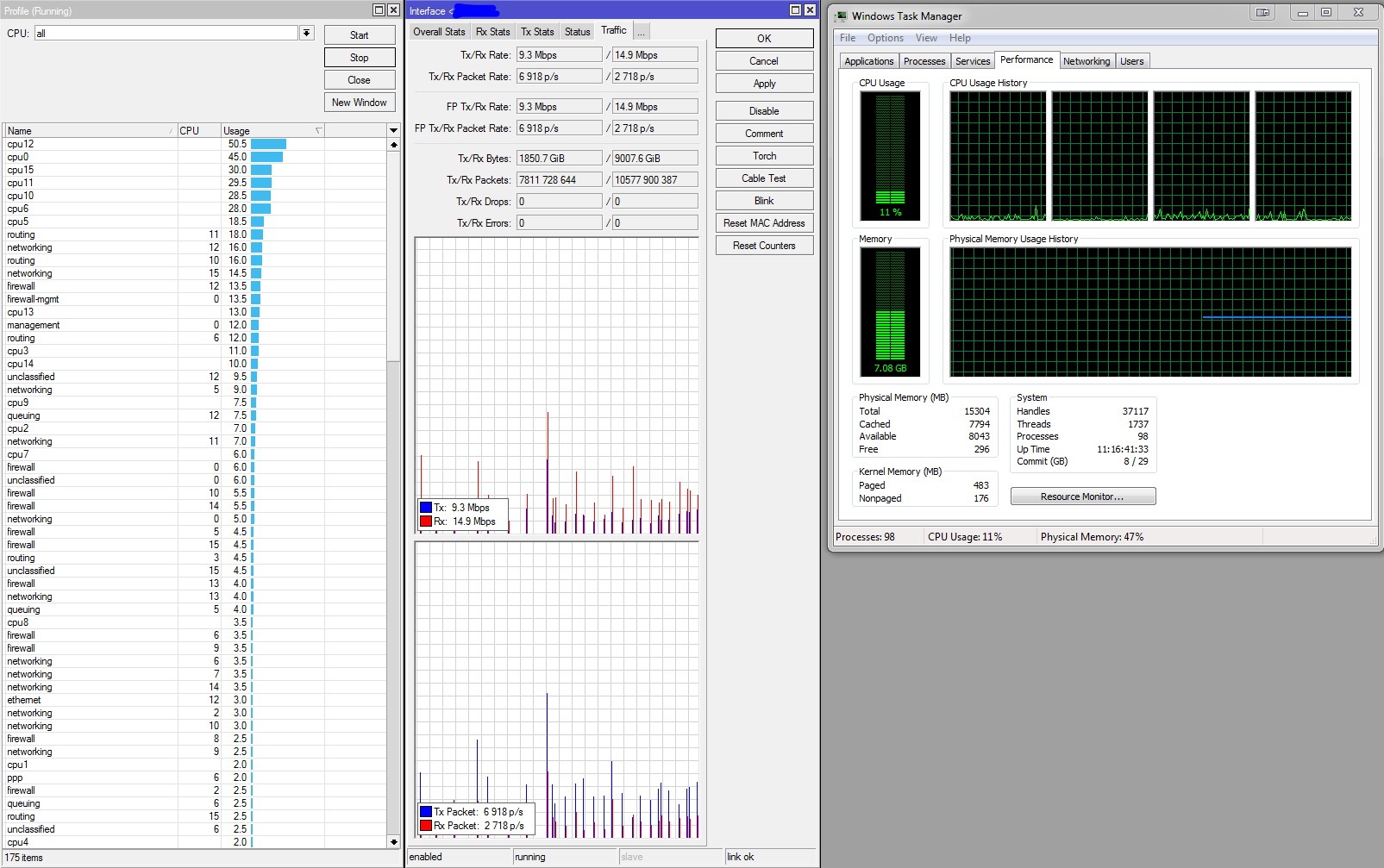Click the scroll up arrow in profile list
This screenshot has height=868, width=1384.
pyautogui.click(x=394, y=145)
